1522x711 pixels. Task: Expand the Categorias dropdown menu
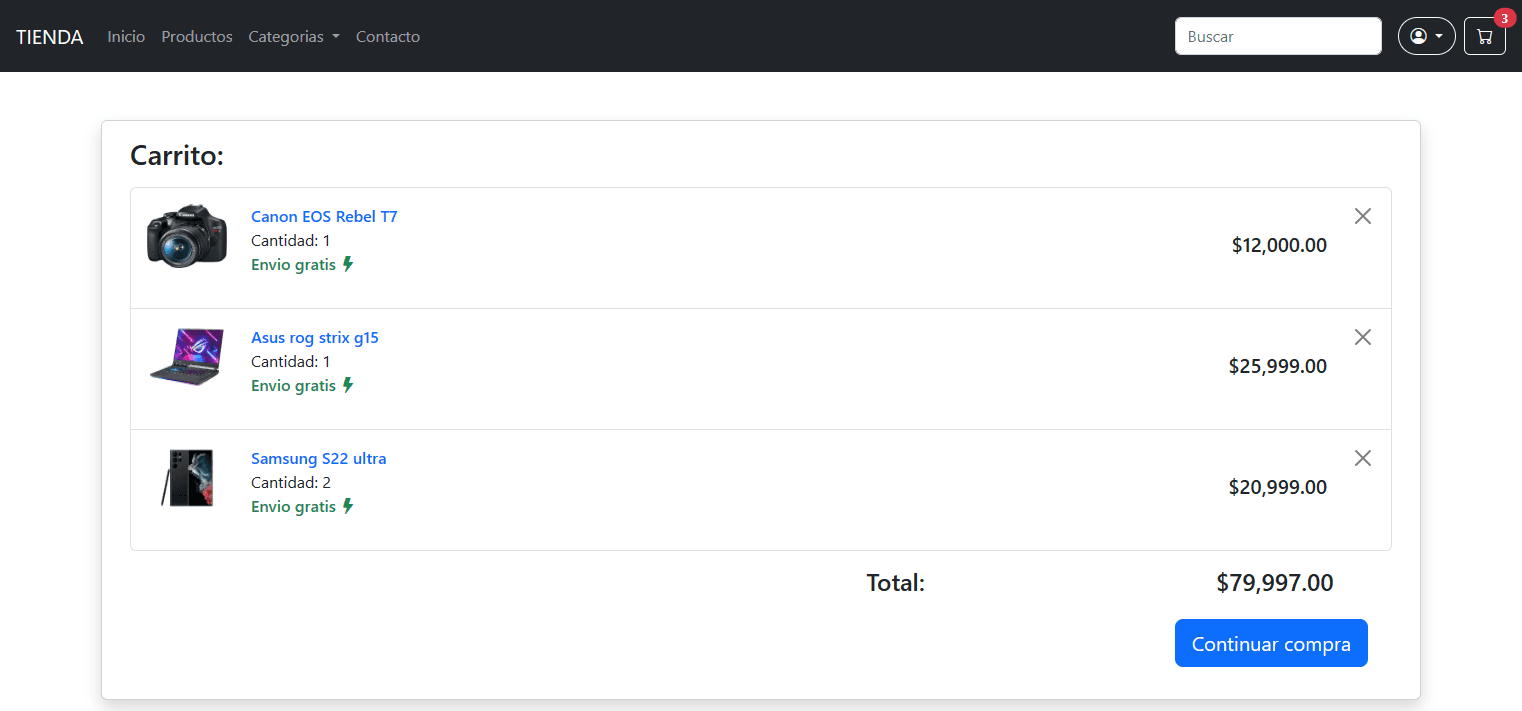tap(294, 37)
